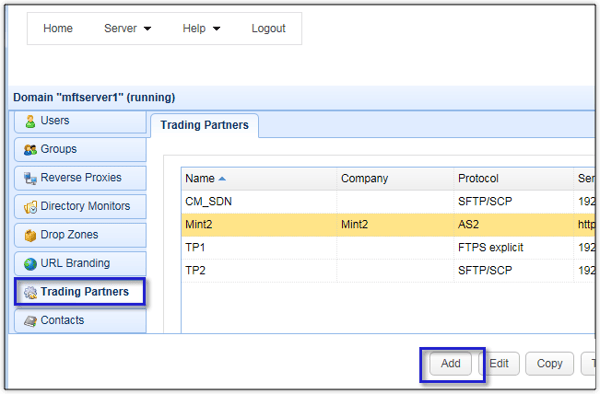Click the Users sidebar icon

[x=30, y=121]
